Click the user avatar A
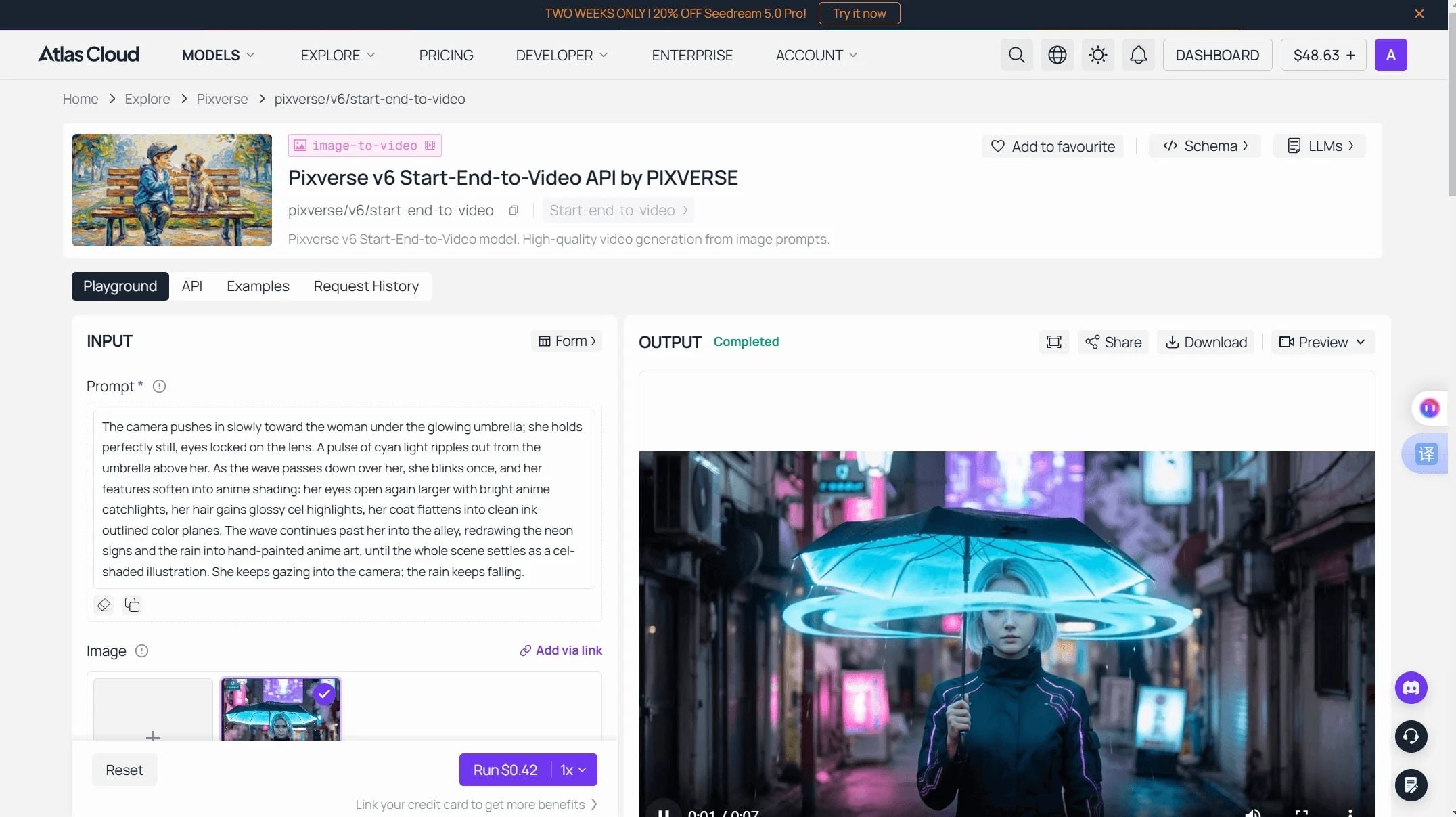This screenshot has width=1456, height=817. point(1390,55)
